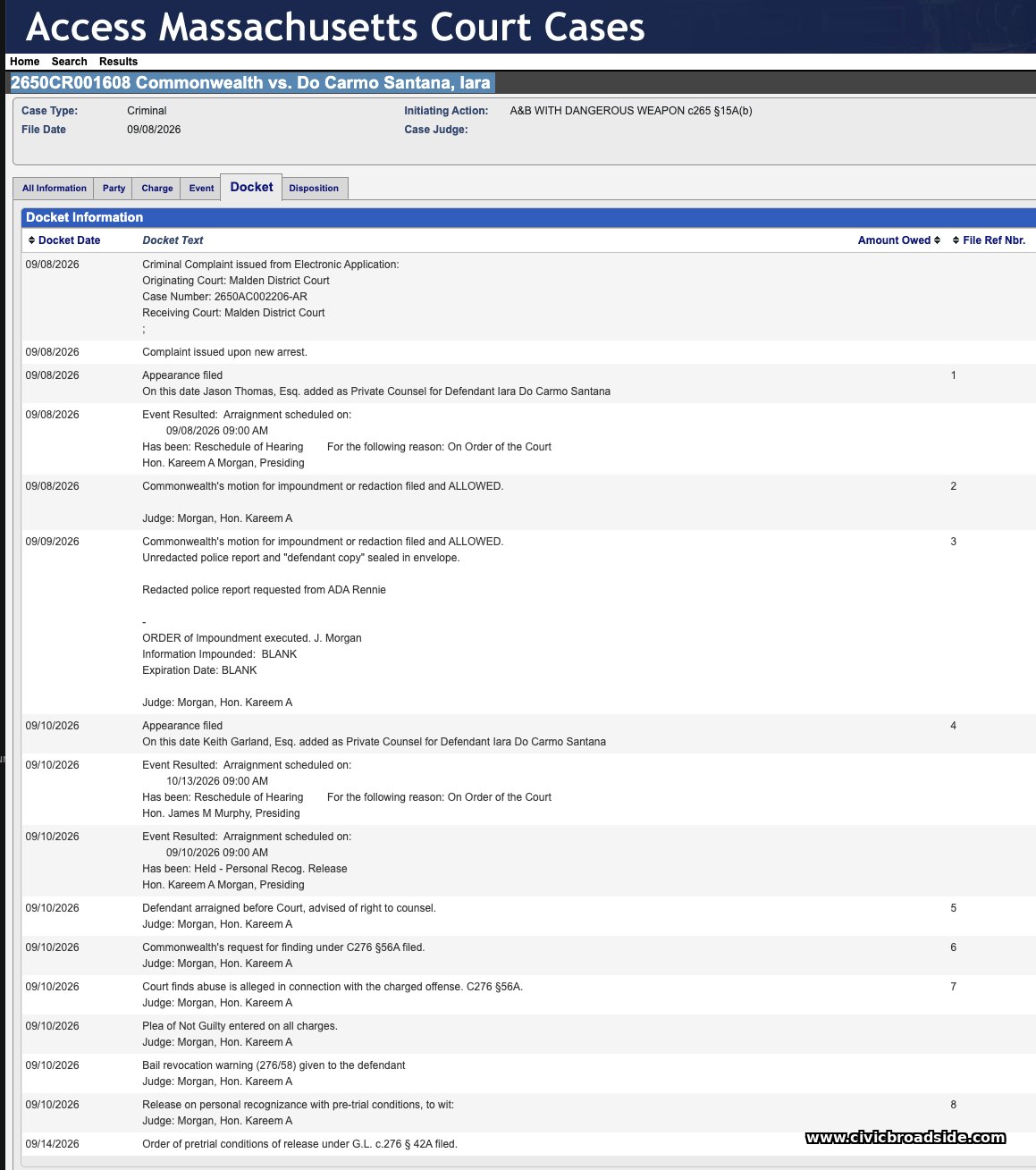Click the Keith Garland, Esq. appearance entry
Viewport: 1036px width, 1170px height.
point(374,742)
